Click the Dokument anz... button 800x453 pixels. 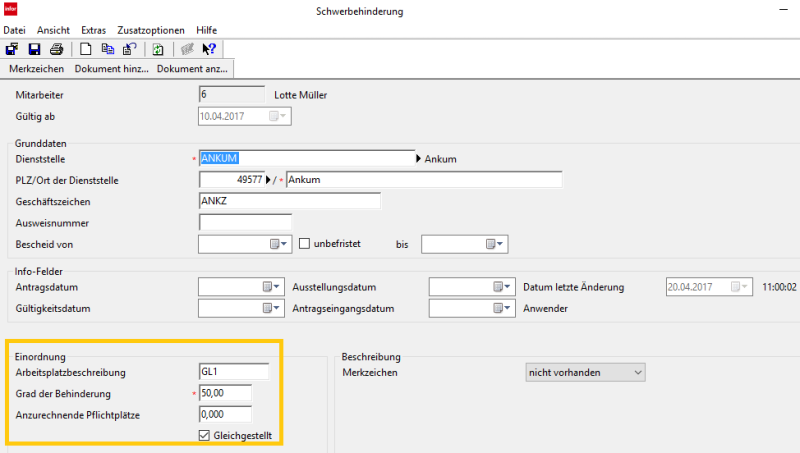click(192, 69)
